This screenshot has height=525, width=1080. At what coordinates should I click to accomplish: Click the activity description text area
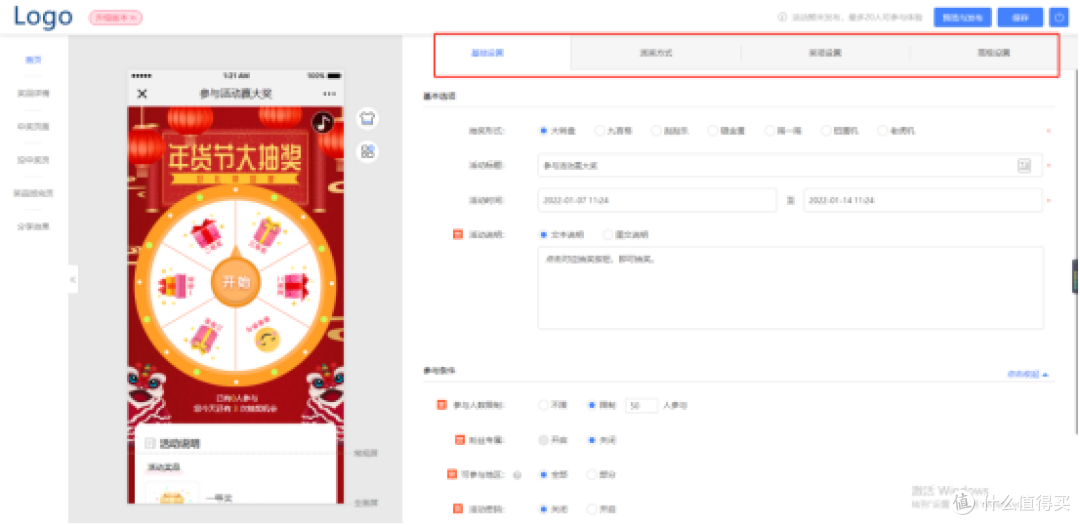coord(791,287)
